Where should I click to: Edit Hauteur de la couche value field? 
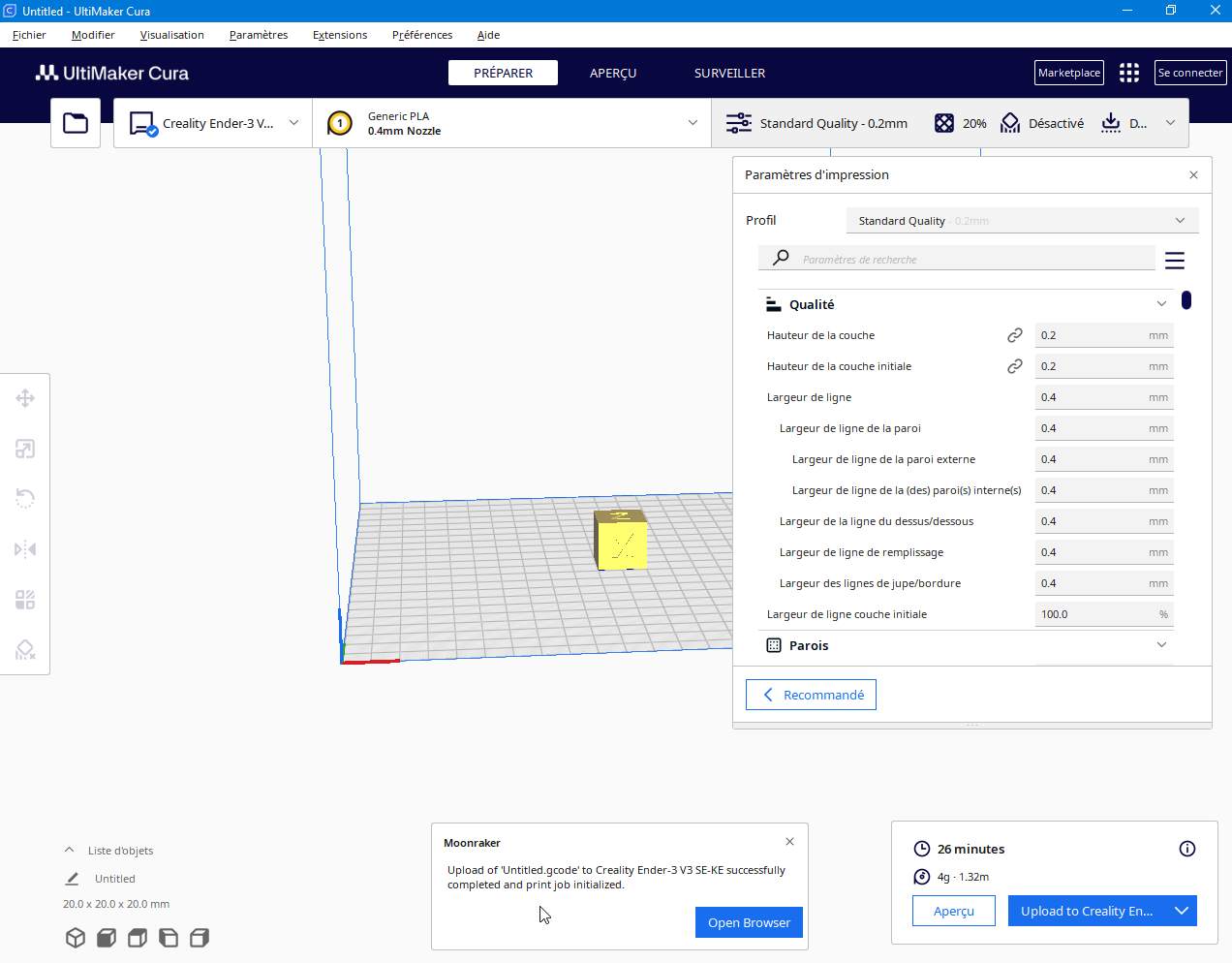[1104, 335]
